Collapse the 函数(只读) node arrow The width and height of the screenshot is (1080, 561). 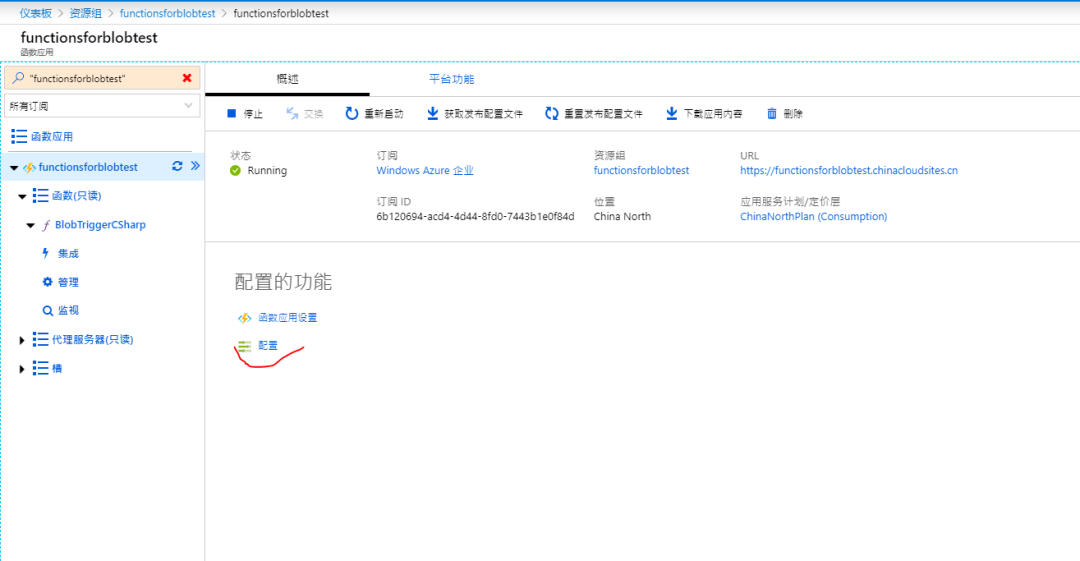pos(22,196)
